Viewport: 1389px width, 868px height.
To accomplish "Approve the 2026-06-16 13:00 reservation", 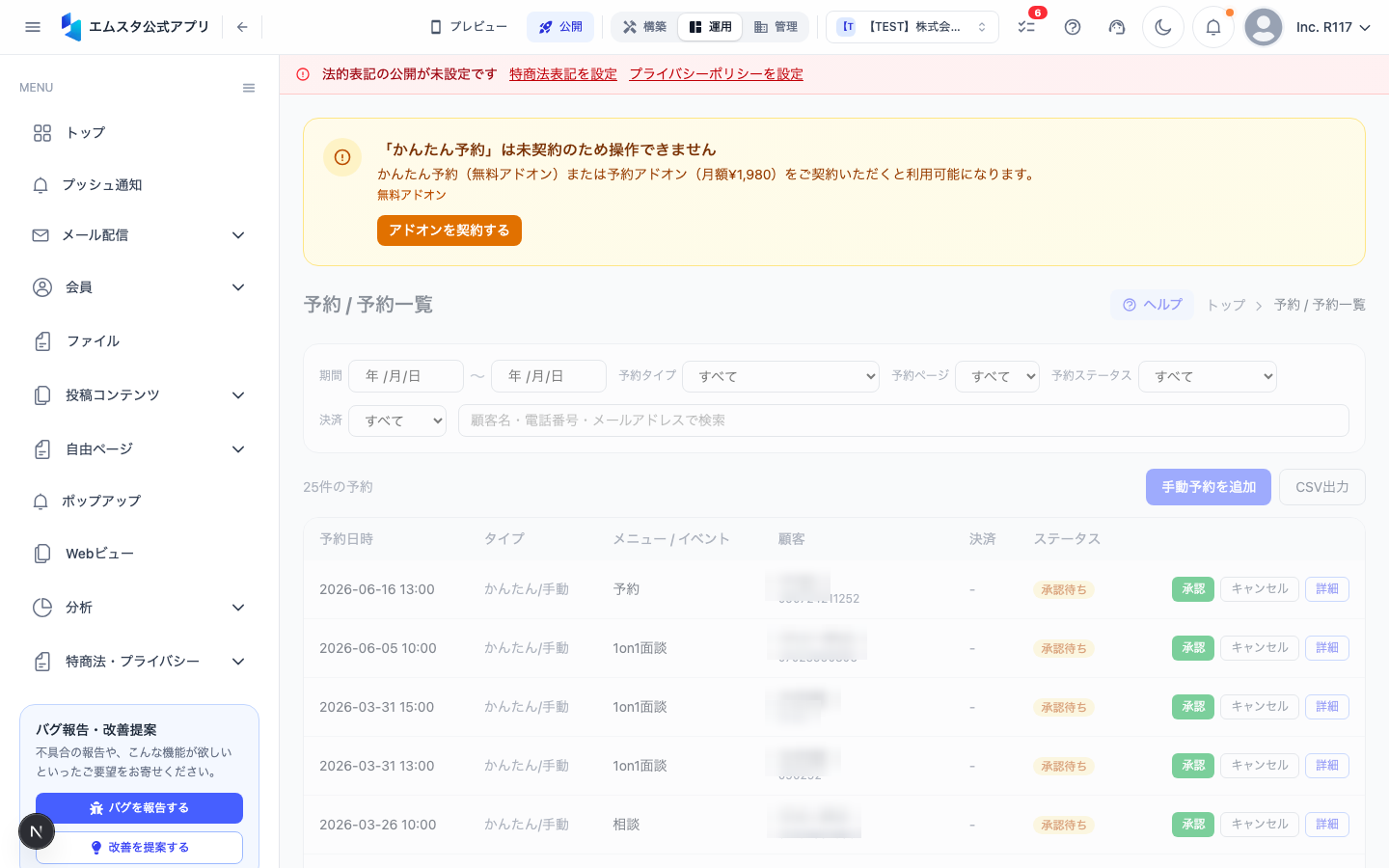I will [x=1193, y=589].
